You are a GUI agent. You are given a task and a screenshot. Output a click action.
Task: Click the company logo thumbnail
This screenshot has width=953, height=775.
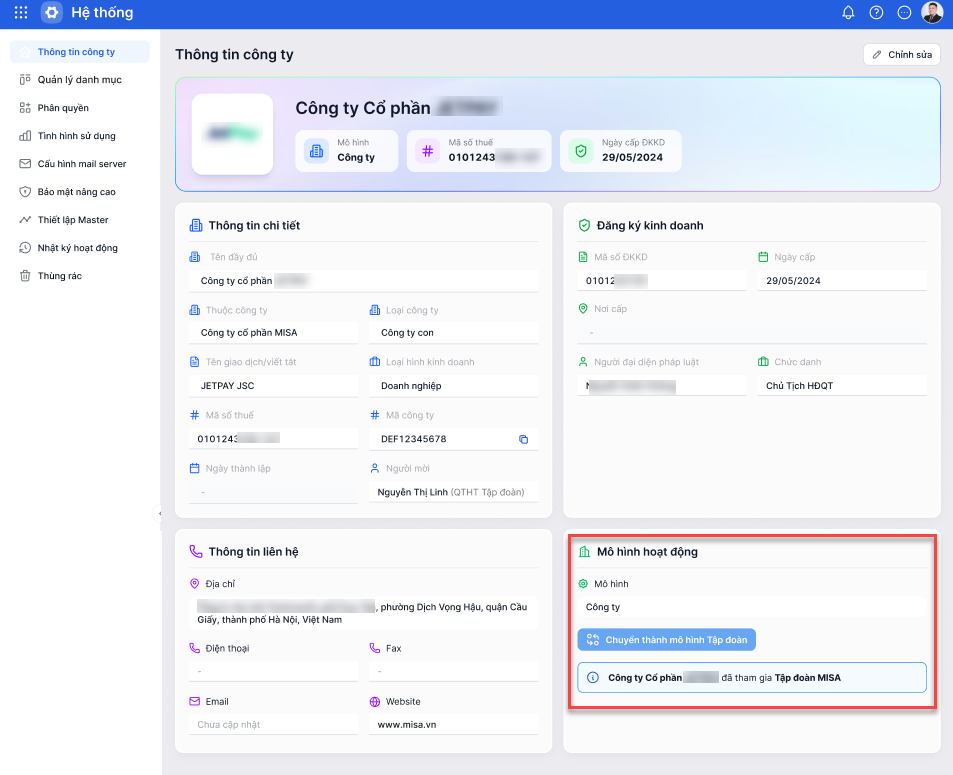click(232, 134)
